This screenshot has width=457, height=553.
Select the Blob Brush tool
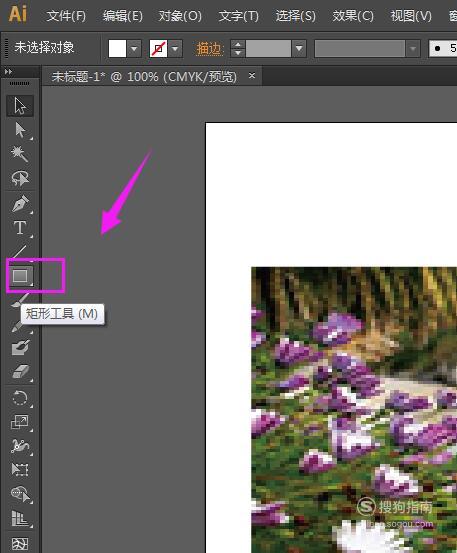pos(20,347)
